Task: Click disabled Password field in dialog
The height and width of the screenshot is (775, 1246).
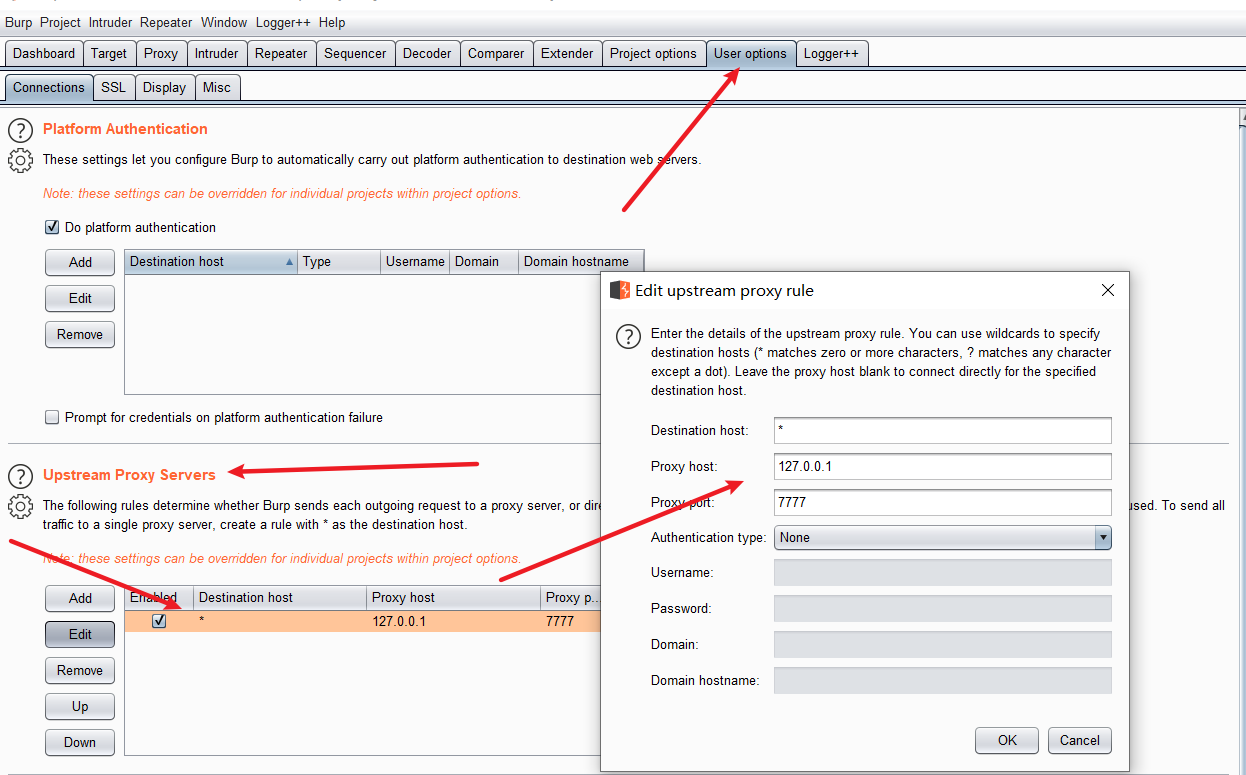Action: (x=943, y=608)
